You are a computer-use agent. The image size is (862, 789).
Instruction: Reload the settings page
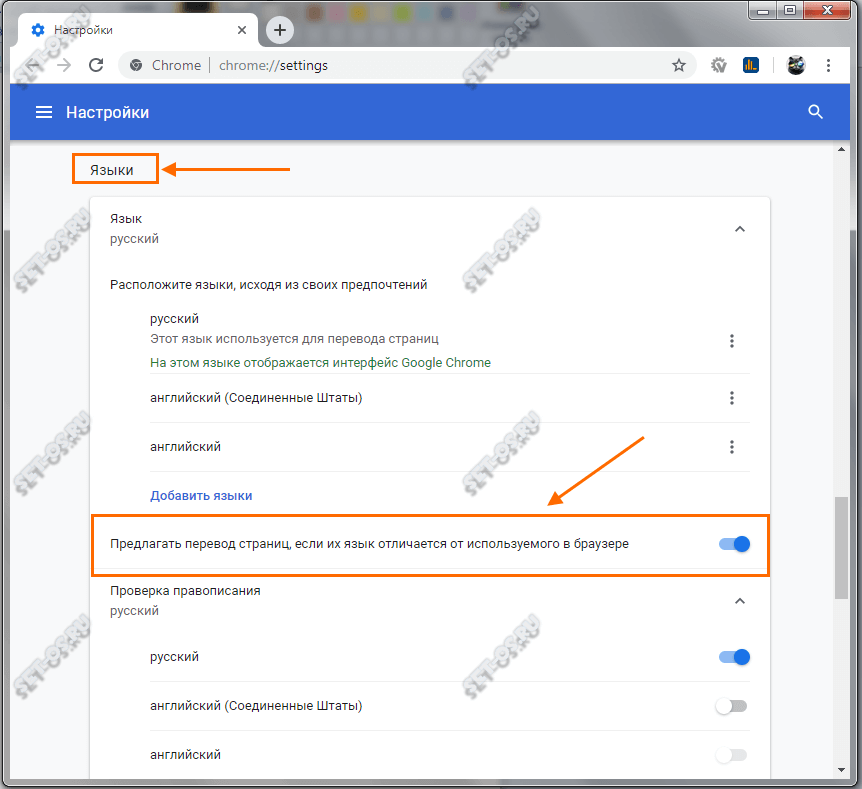pyautogui.click(x=96, y=64)
